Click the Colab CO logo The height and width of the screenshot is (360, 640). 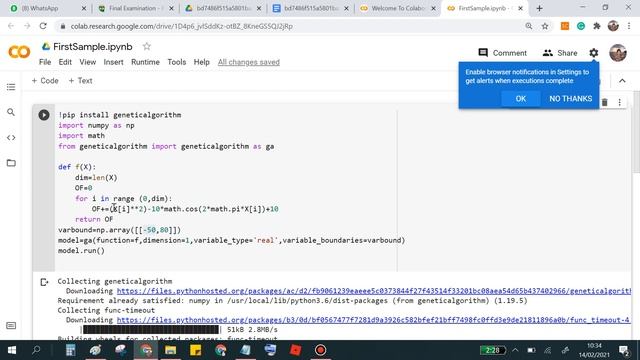pos(19,52)
